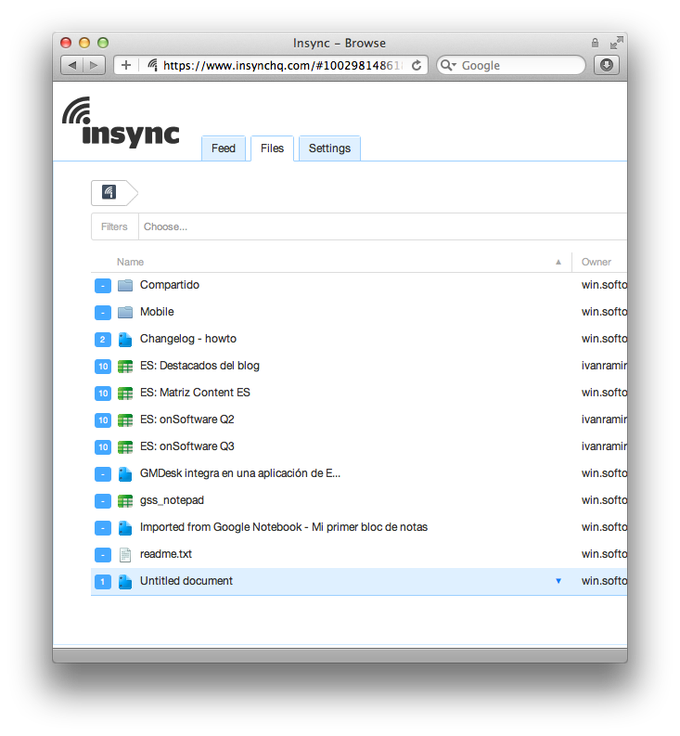This screenshot has width=680, height=736.
Task: Toggle the badge beside Compartido
Action: pyautogui.click(x=103, y=285)
